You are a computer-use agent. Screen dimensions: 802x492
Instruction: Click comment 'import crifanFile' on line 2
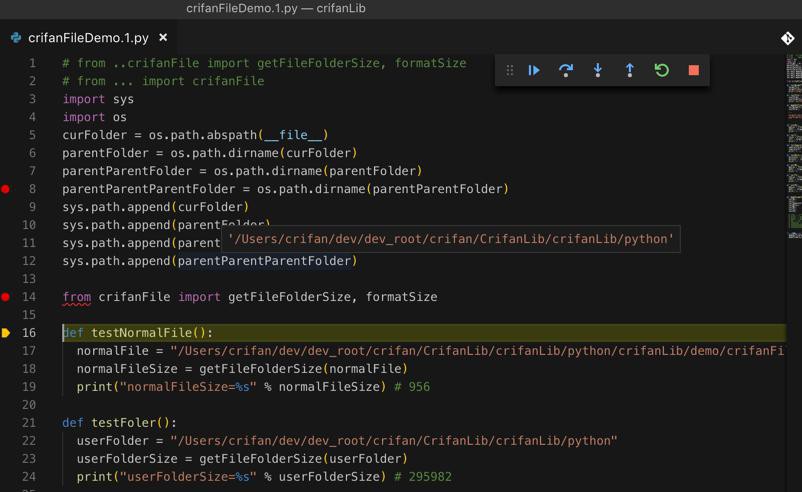click(x=203, y=81)
